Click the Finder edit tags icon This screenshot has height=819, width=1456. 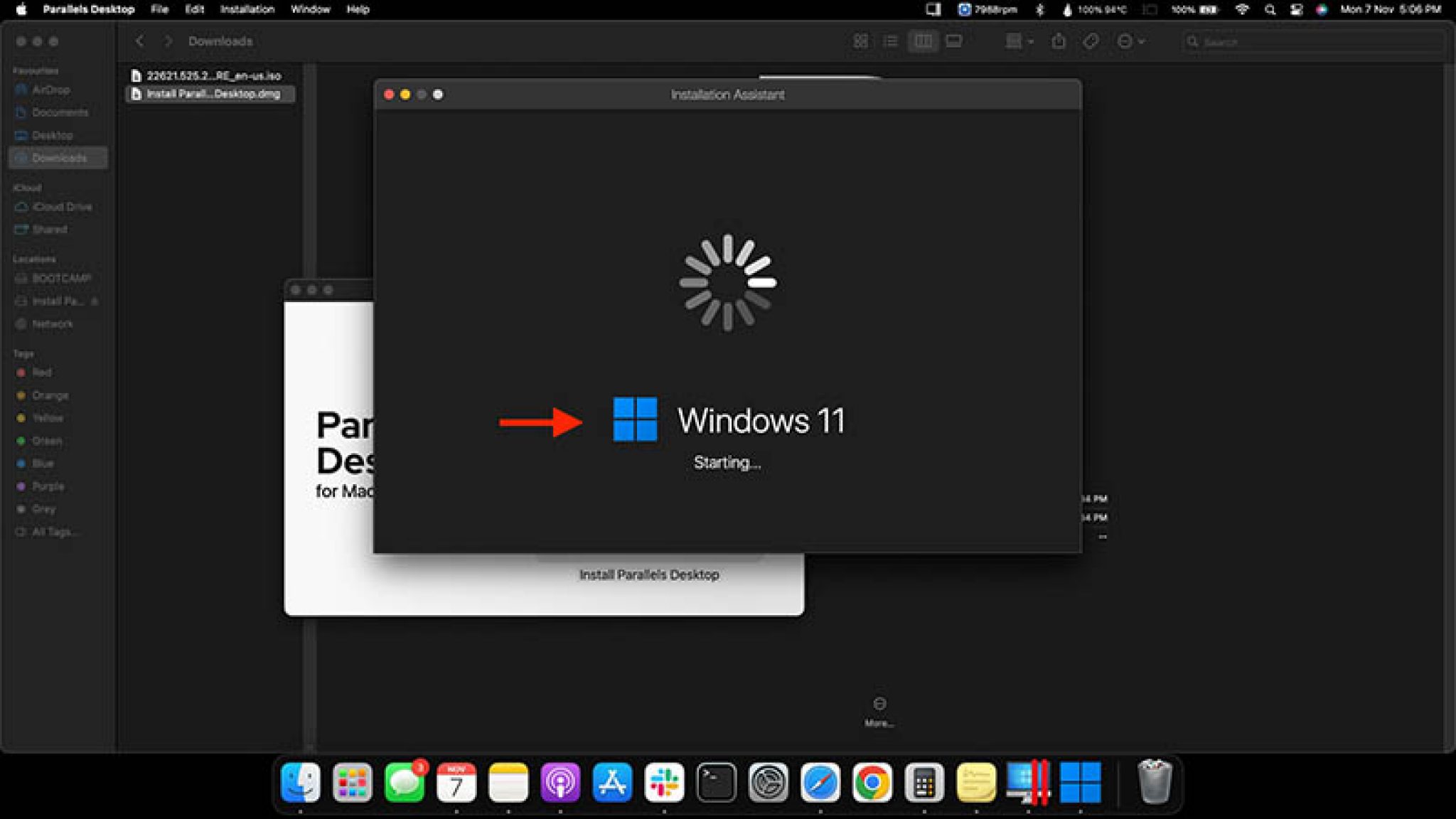pyautogui.click(x=1091, y=41)
